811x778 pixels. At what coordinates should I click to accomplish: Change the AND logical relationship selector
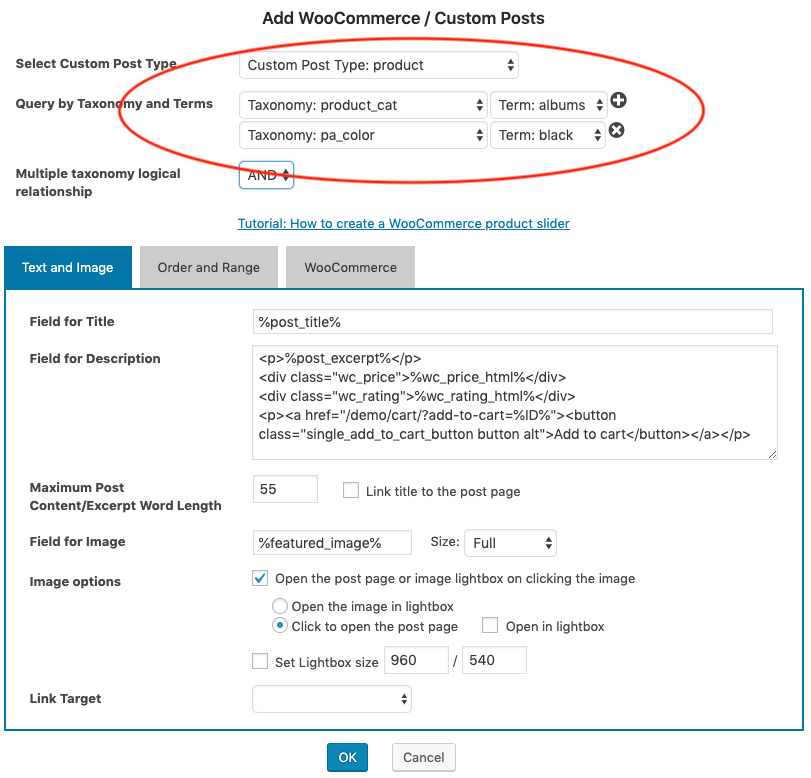tap(267, 175)
